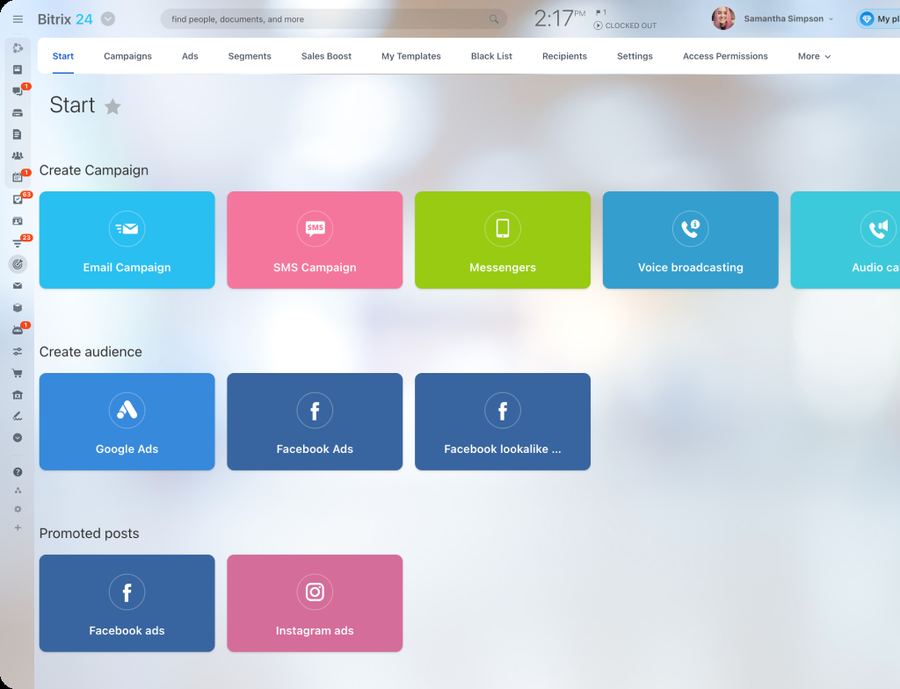Screen dimensions: 900x689
Task: Open the shopping cart icon in the sidebar
Action: point(17,373)
